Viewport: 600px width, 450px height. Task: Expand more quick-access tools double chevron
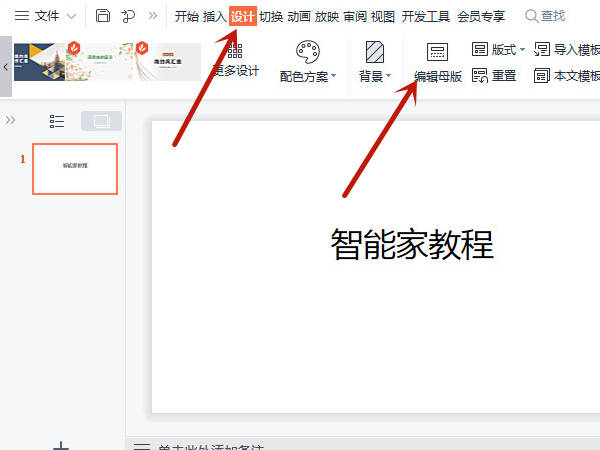153,16
